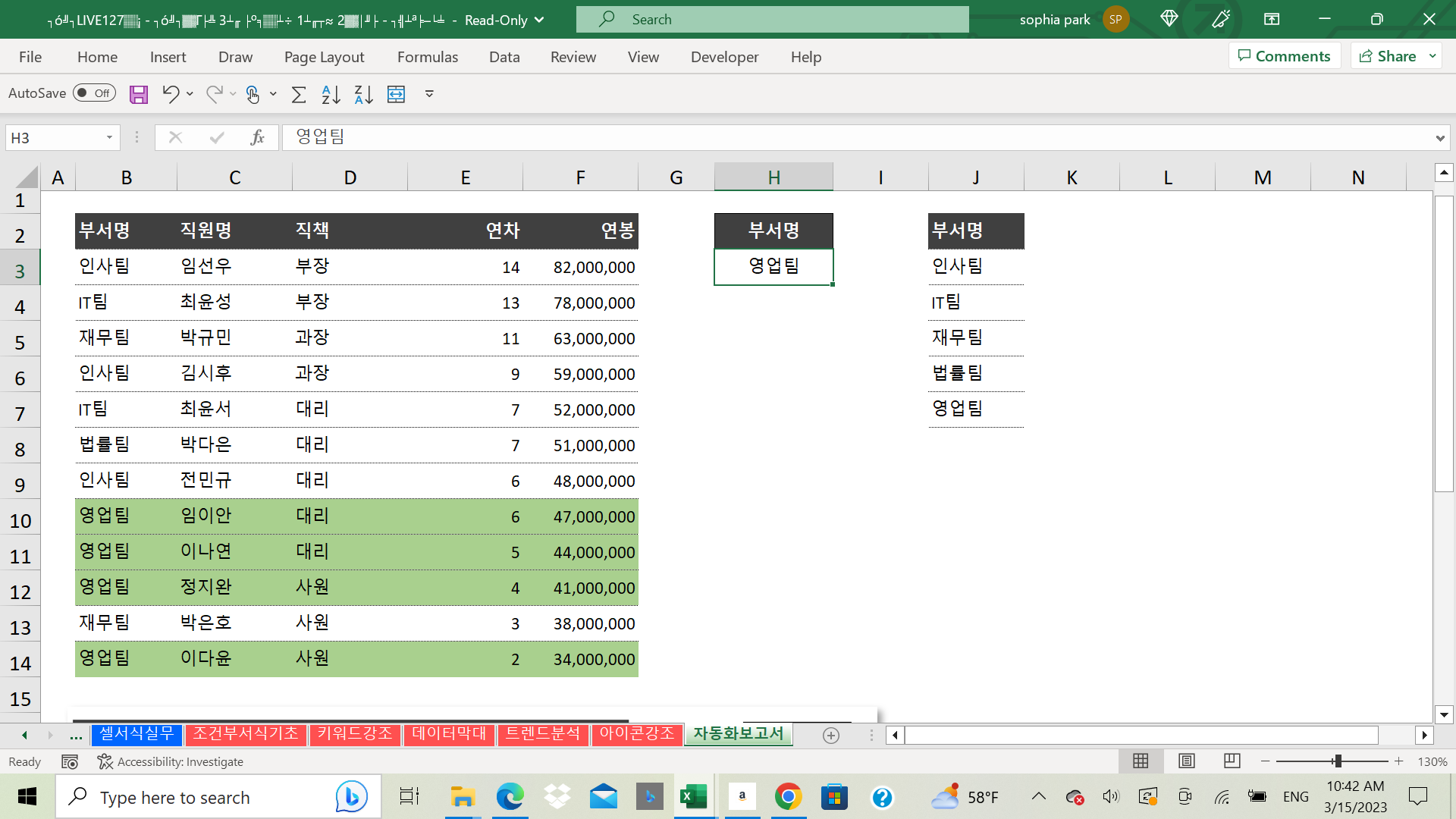The image size is (1456, 819).
Task: Expand the formula bar chevron
Action: tap(1439, 138)
